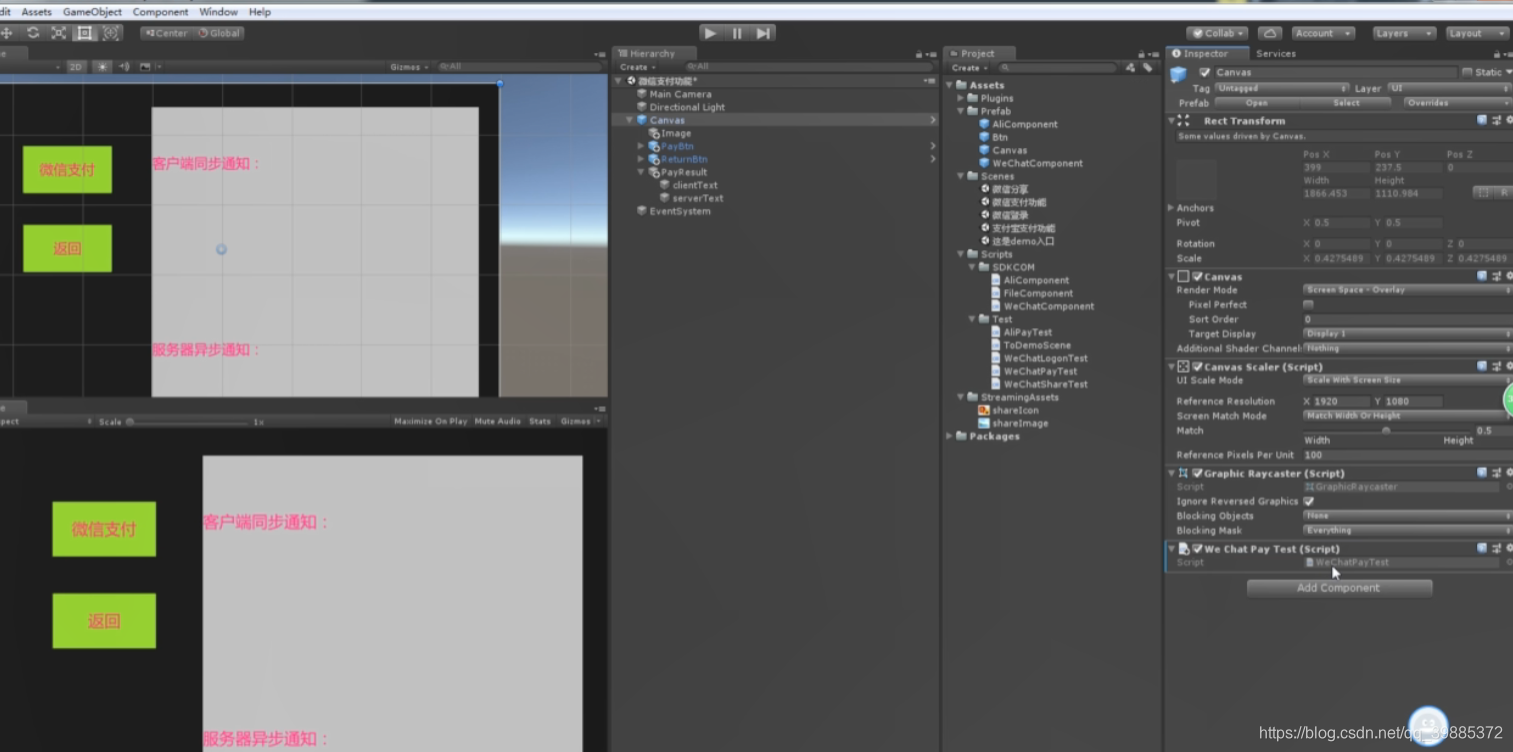The height and width of the screenshot is (752, 1513).
Task: Toggle Hierarchy panel lock icon
Action: pyautogui.click(x=919, y=54)
